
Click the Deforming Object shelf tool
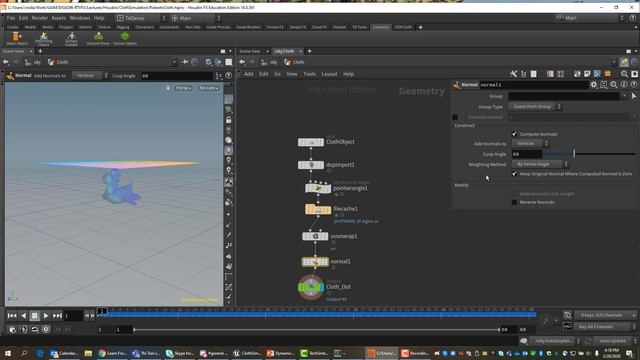(43, 39)
